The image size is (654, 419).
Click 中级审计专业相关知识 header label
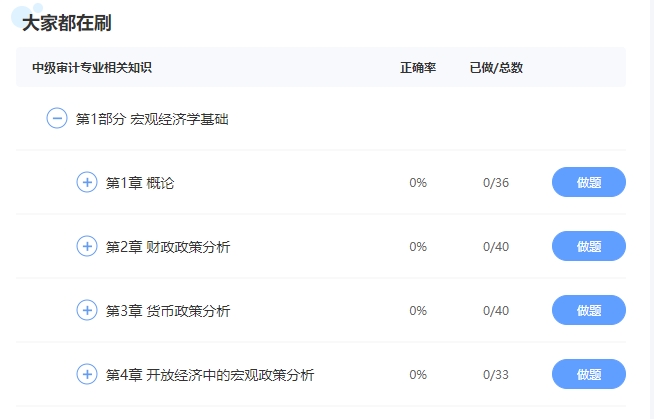point(92,68)
